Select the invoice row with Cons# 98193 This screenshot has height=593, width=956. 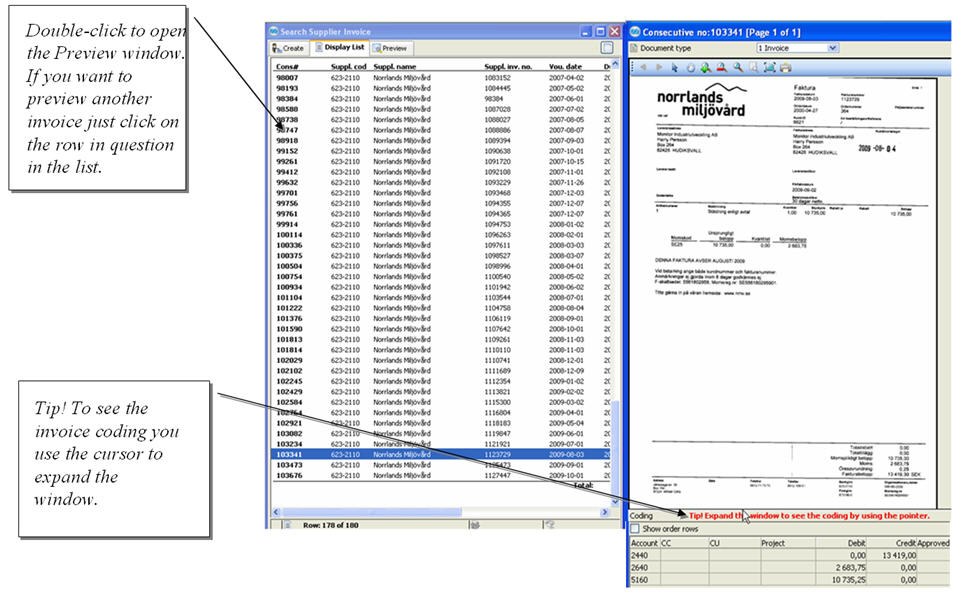coord(441,88)
